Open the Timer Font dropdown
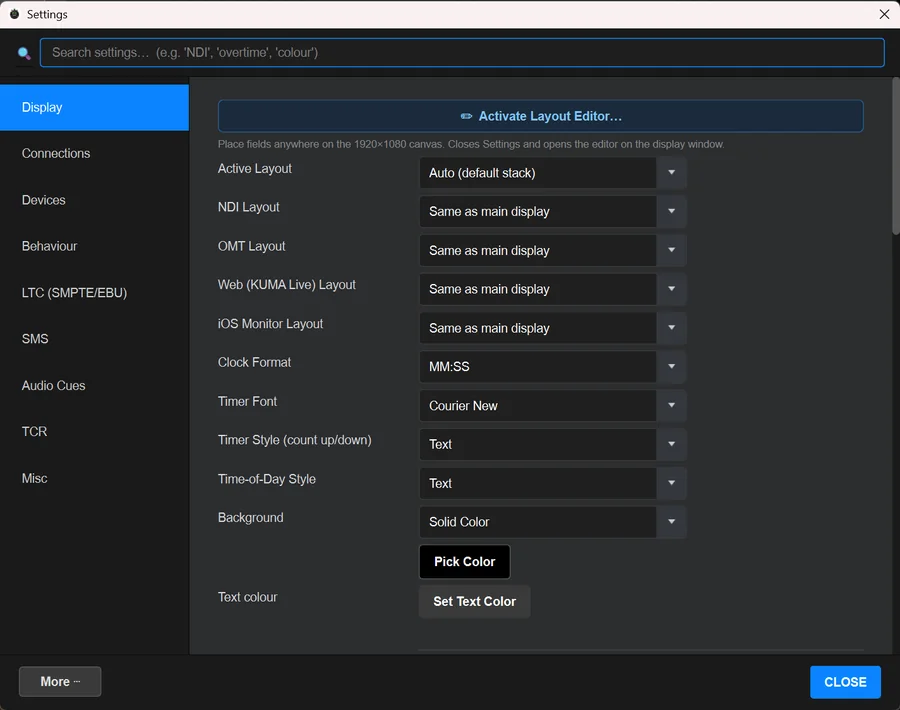The height and width of the screenshot is (710, 900). coord(553,405)
